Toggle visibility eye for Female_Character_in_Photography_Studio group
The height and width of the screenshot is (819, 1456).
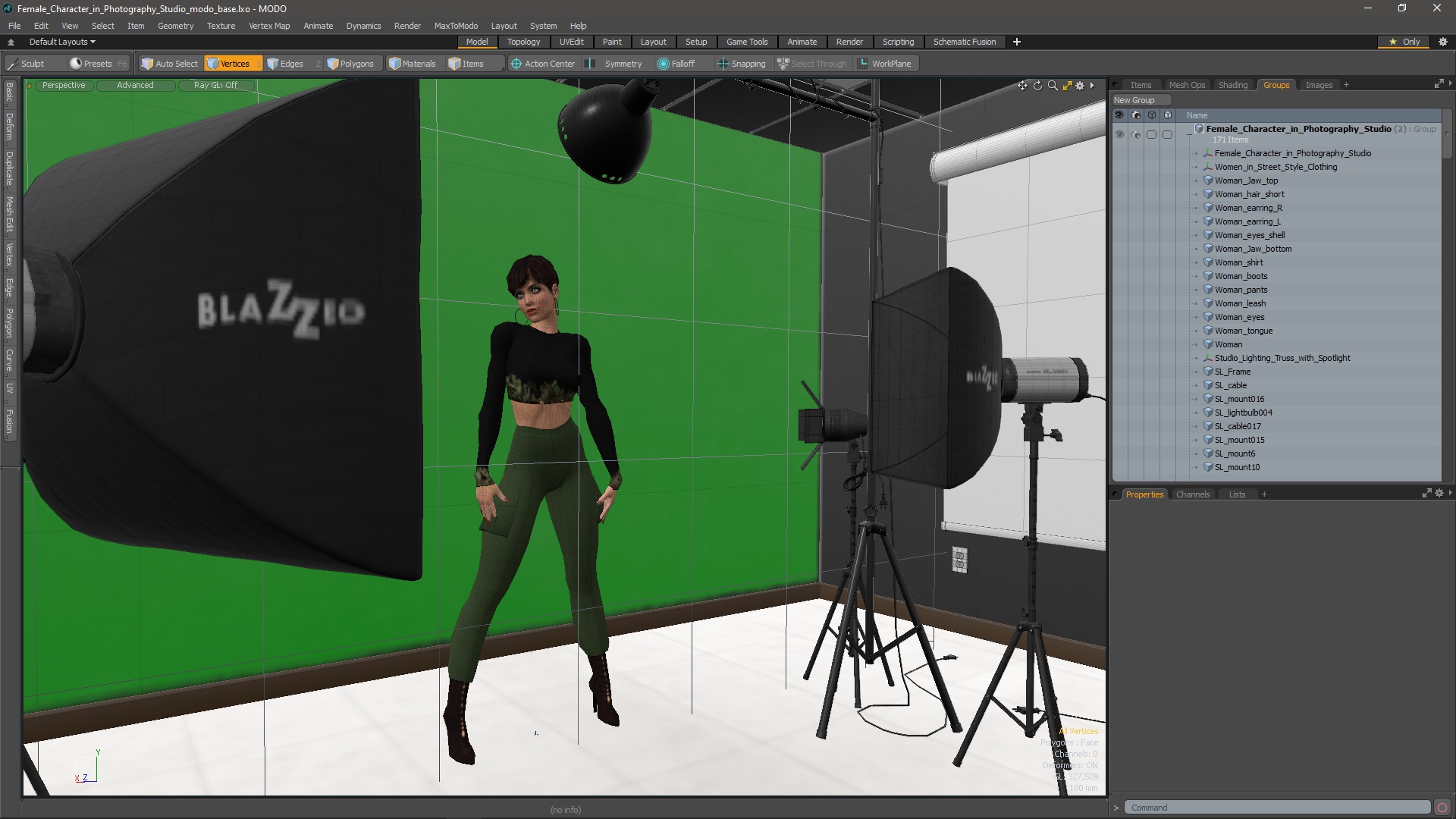point(1119,135)
